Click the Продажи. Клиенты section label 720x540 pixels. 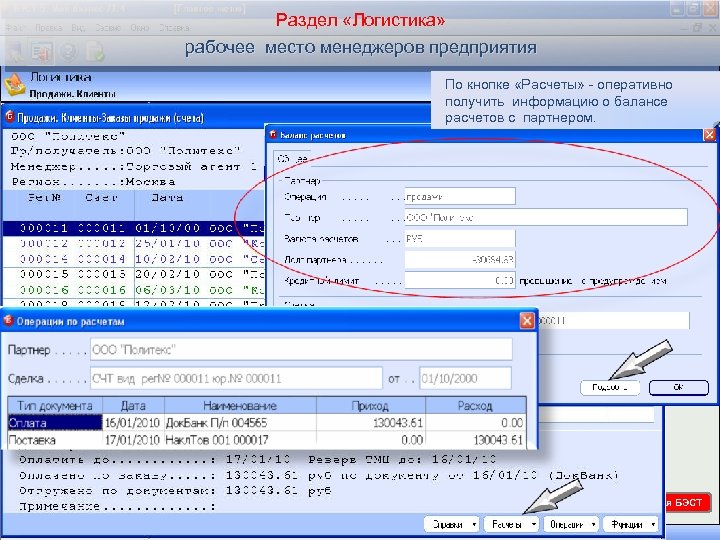pos(73,94)
